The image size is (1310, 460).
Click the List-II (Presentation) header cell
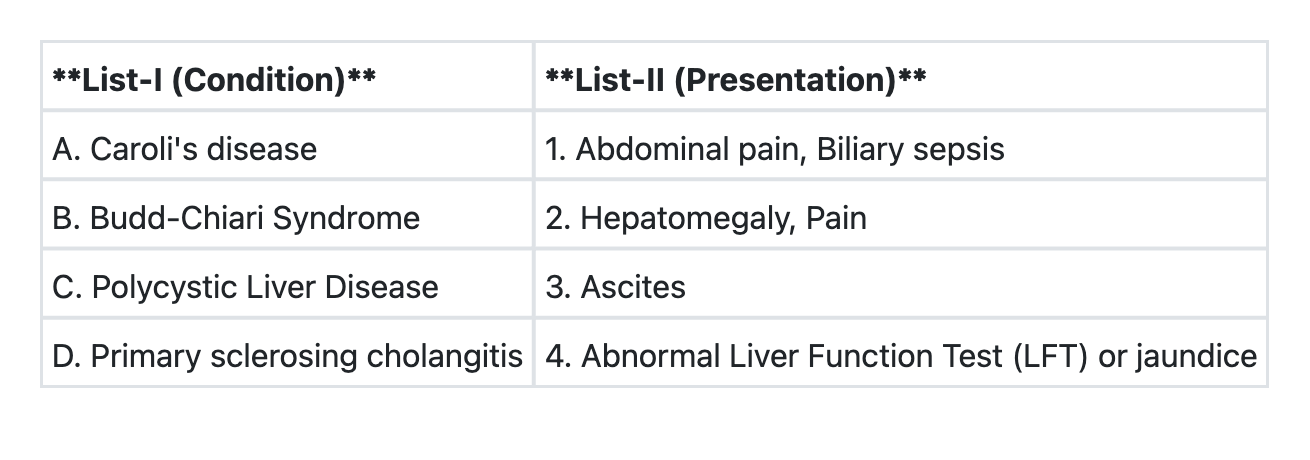735,79
